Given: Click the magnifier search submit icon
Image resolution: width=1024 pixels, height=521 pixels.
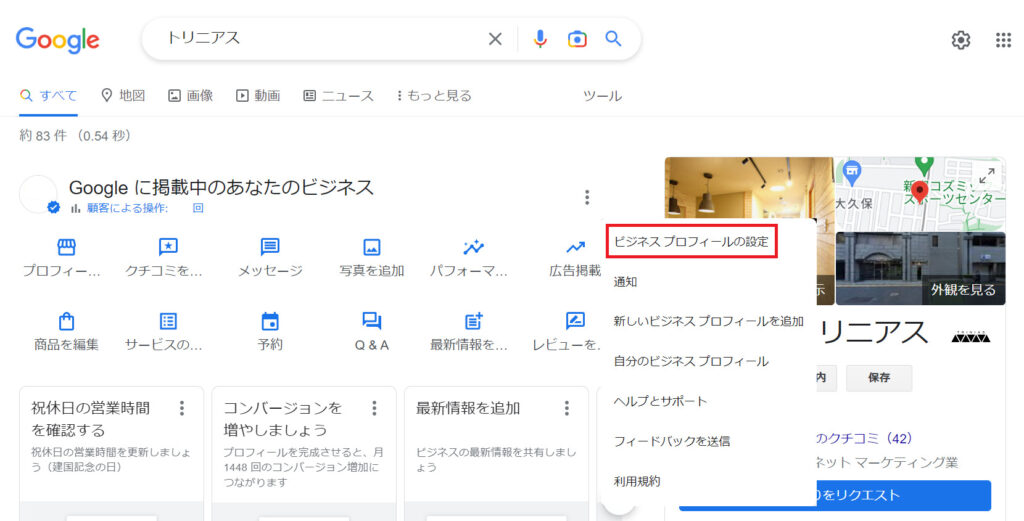Looking at the screenshot, I should pyautogui.click(x=613, y=39).
